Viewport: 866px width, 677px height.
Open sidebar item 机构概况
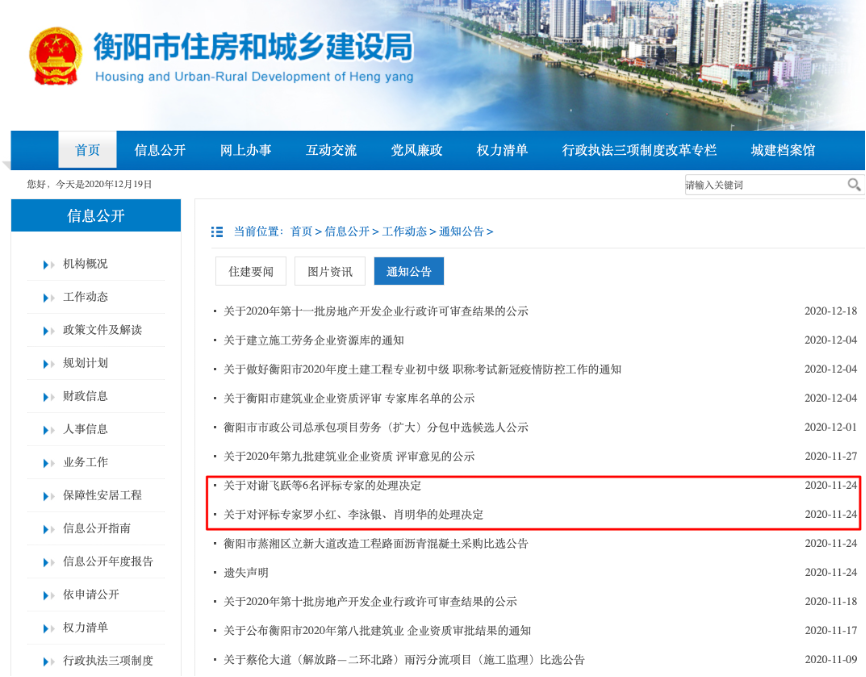(x=85, y=264)
